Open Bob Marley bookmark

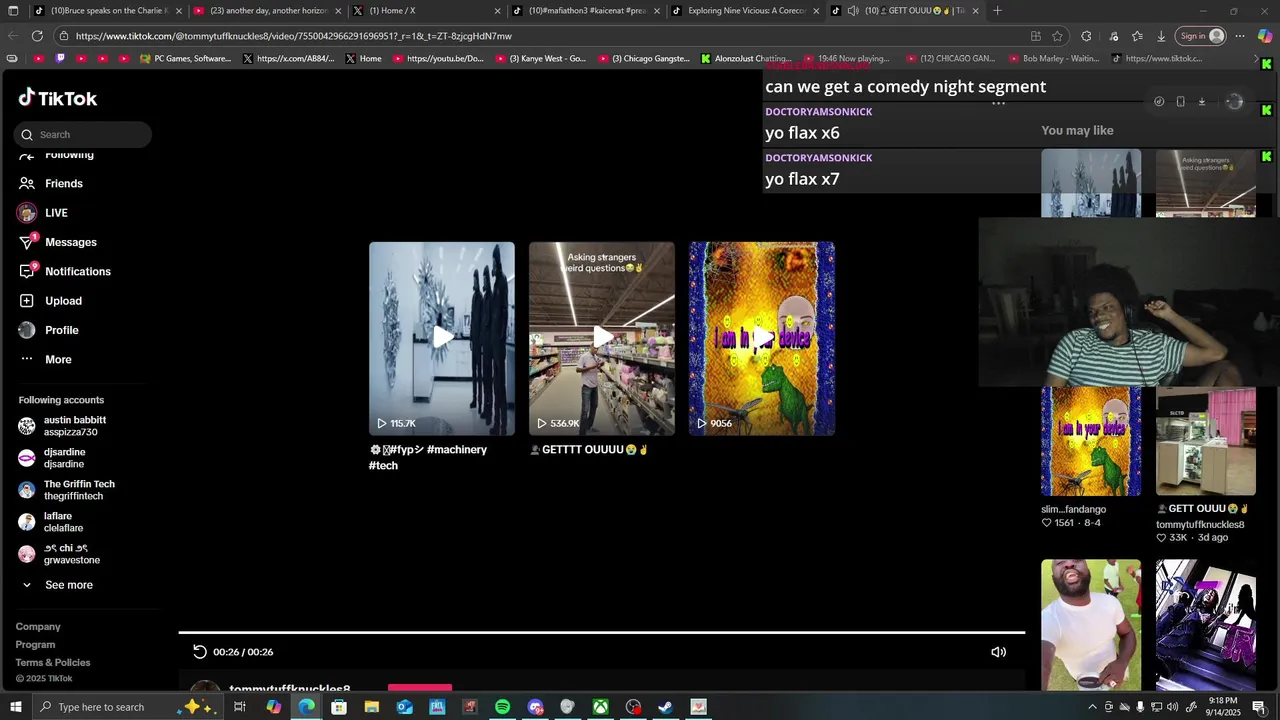tap(1053, 59)
